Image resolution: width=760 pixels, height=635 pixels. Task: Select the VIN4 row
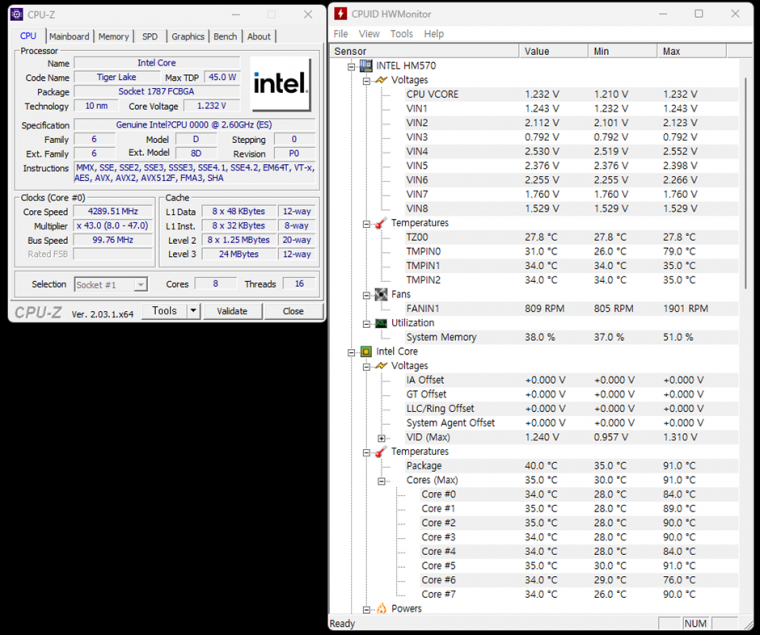click(x=571, y=152)
